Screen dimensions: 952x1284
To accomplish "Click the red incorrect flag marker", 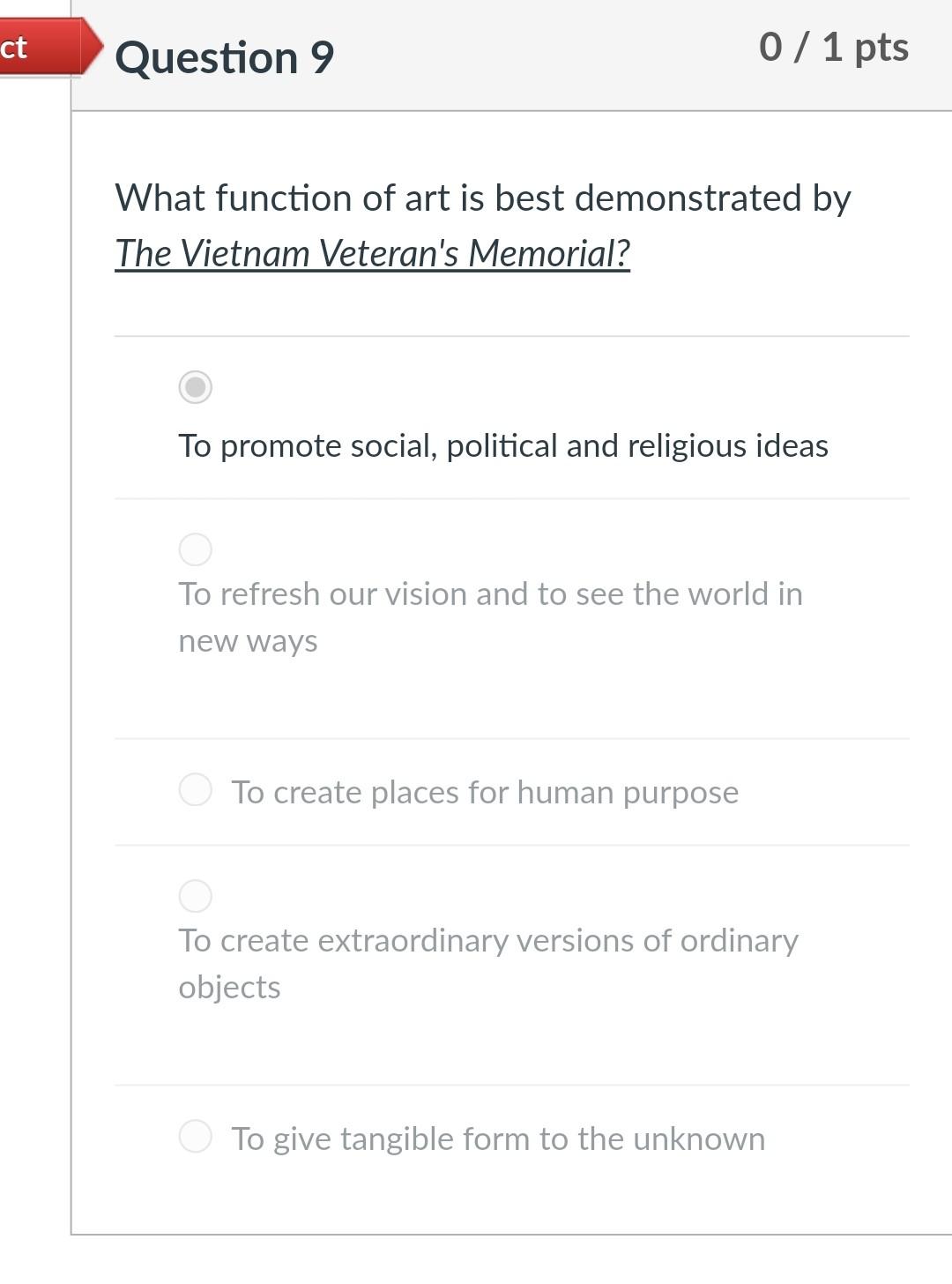I will (x=44, y=48).
